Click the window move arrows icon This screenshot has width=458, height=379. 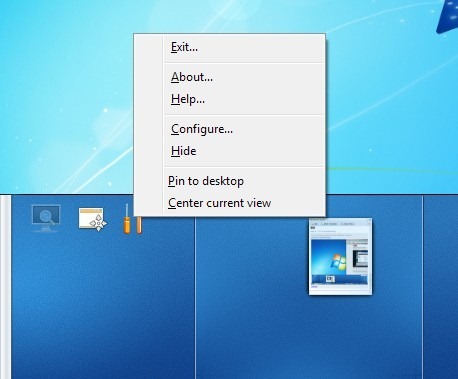93,219
